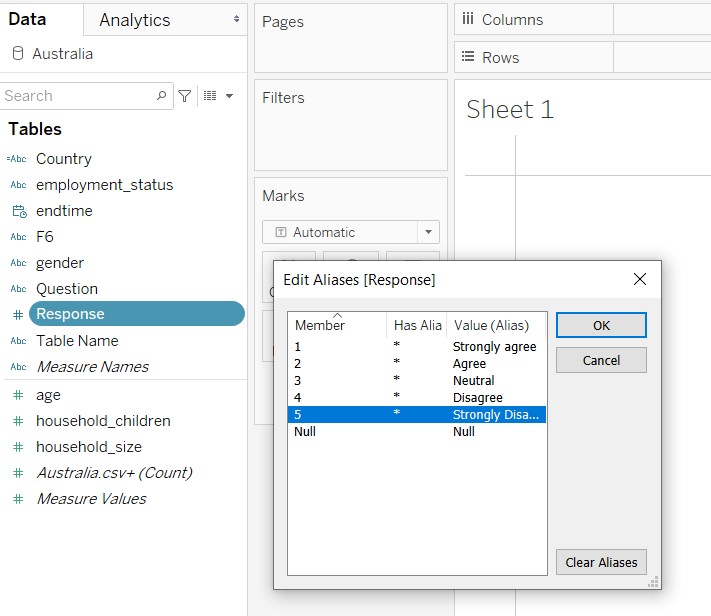Click the view data grid icon

pos(210,95)
